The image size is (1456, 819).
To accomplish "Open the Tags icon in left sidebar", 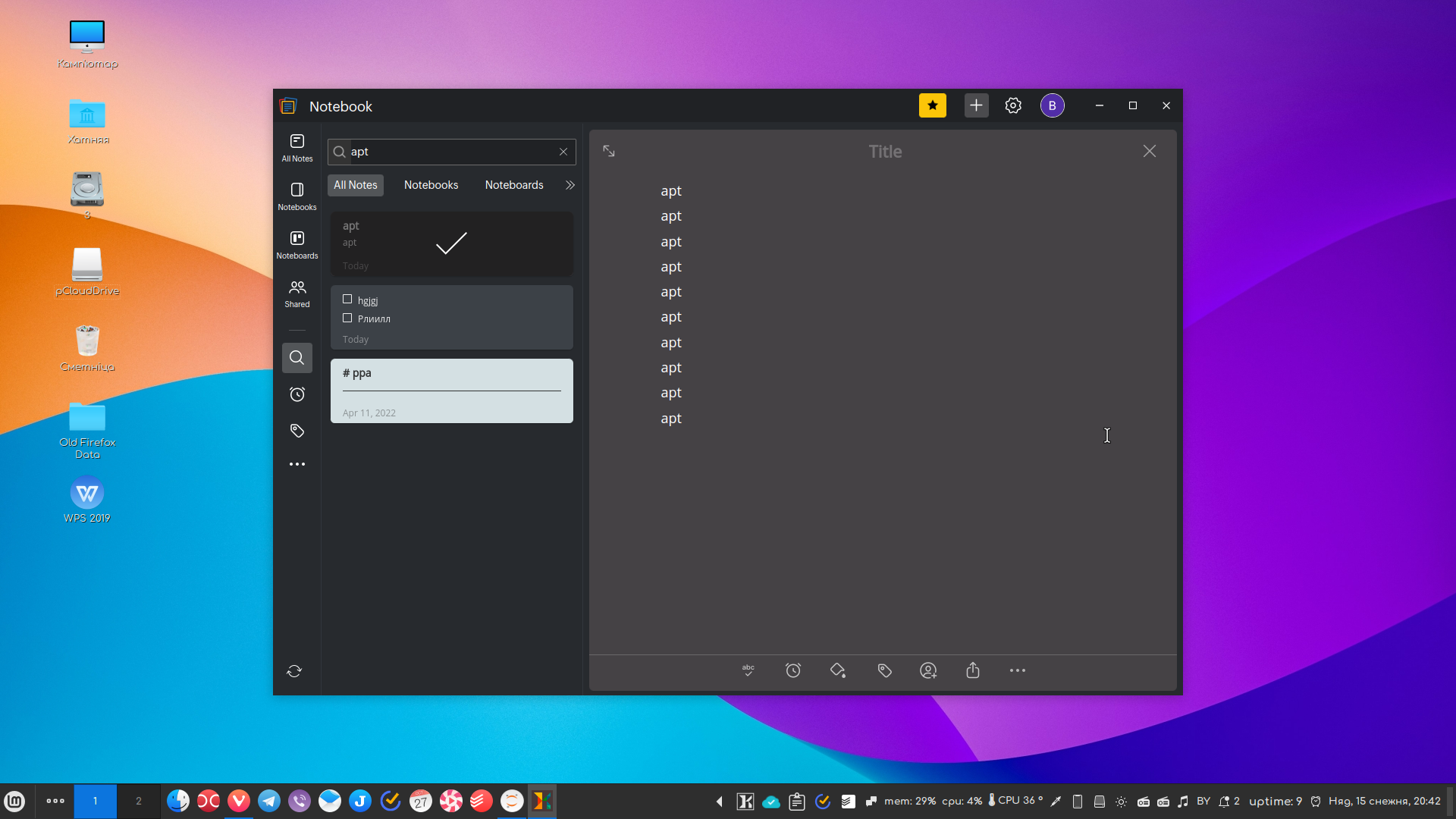I will (x=297, y=431).
